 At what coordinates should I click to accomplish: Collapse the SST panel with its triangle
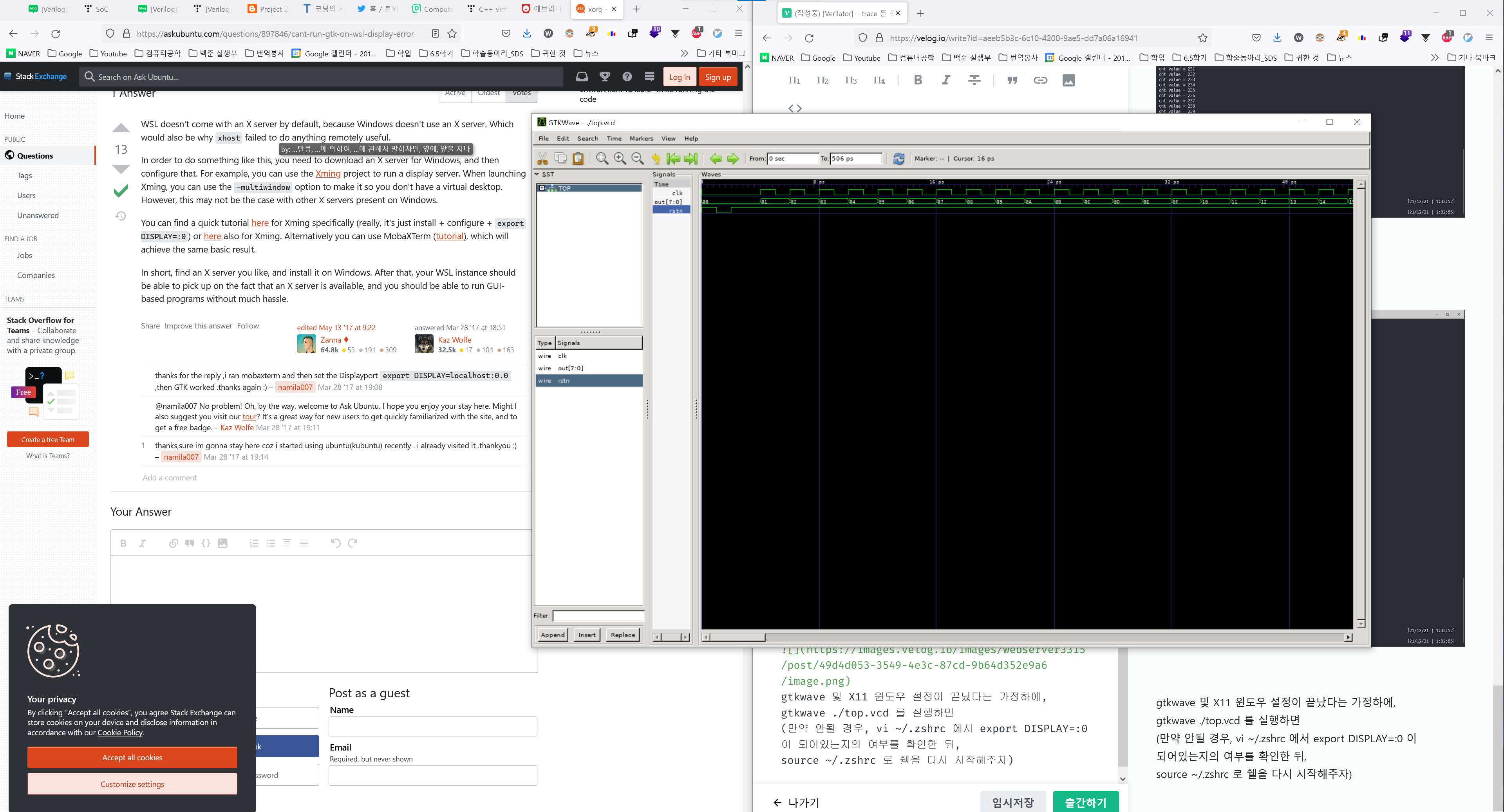coord(537,174)
